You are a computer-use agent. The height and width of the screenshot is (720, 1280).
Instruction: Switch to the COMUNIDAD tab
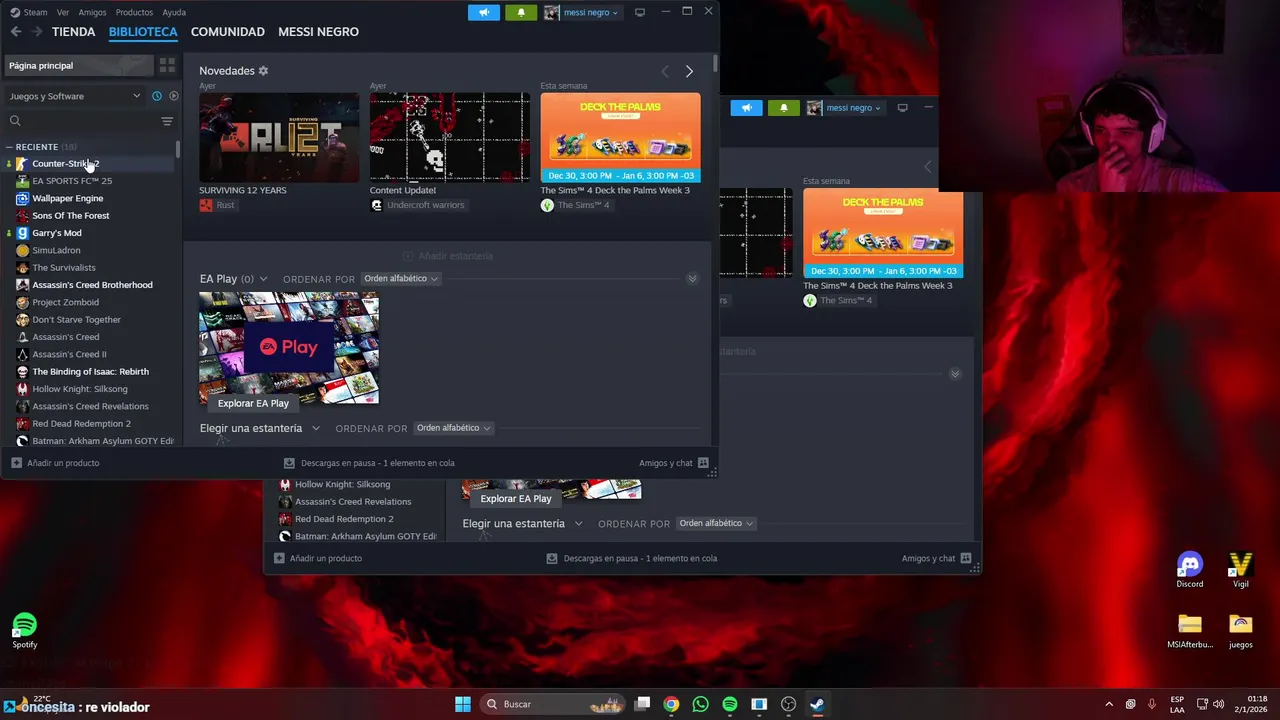pos(228,32)
